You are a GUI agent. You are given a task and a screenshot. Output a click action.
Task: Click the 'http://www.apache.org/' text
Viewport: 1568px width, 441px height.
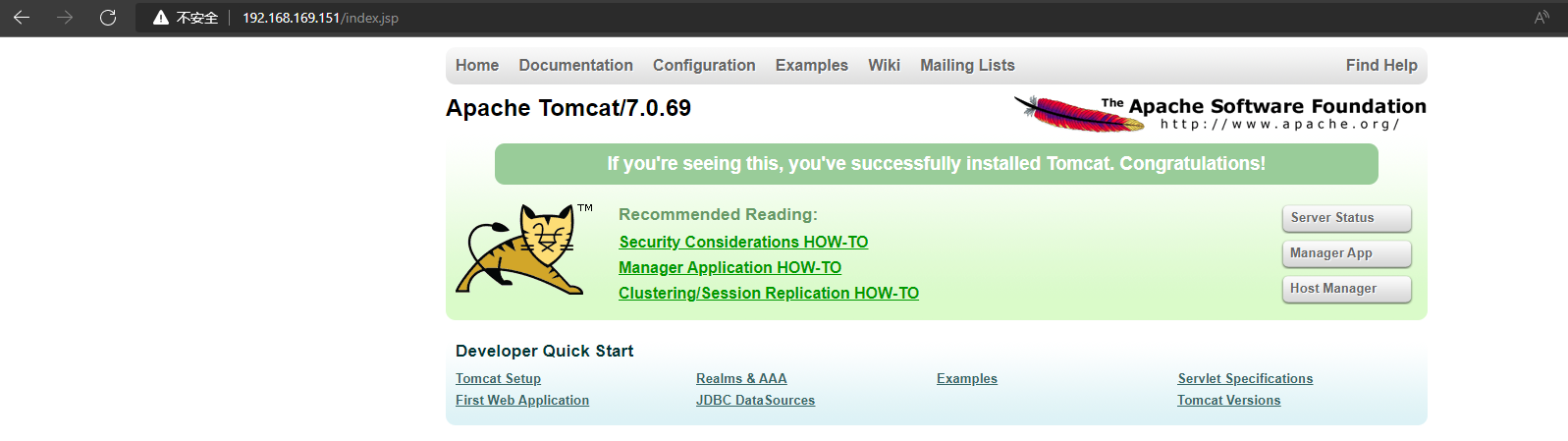pyautogui.click(x=1280, y=125)
